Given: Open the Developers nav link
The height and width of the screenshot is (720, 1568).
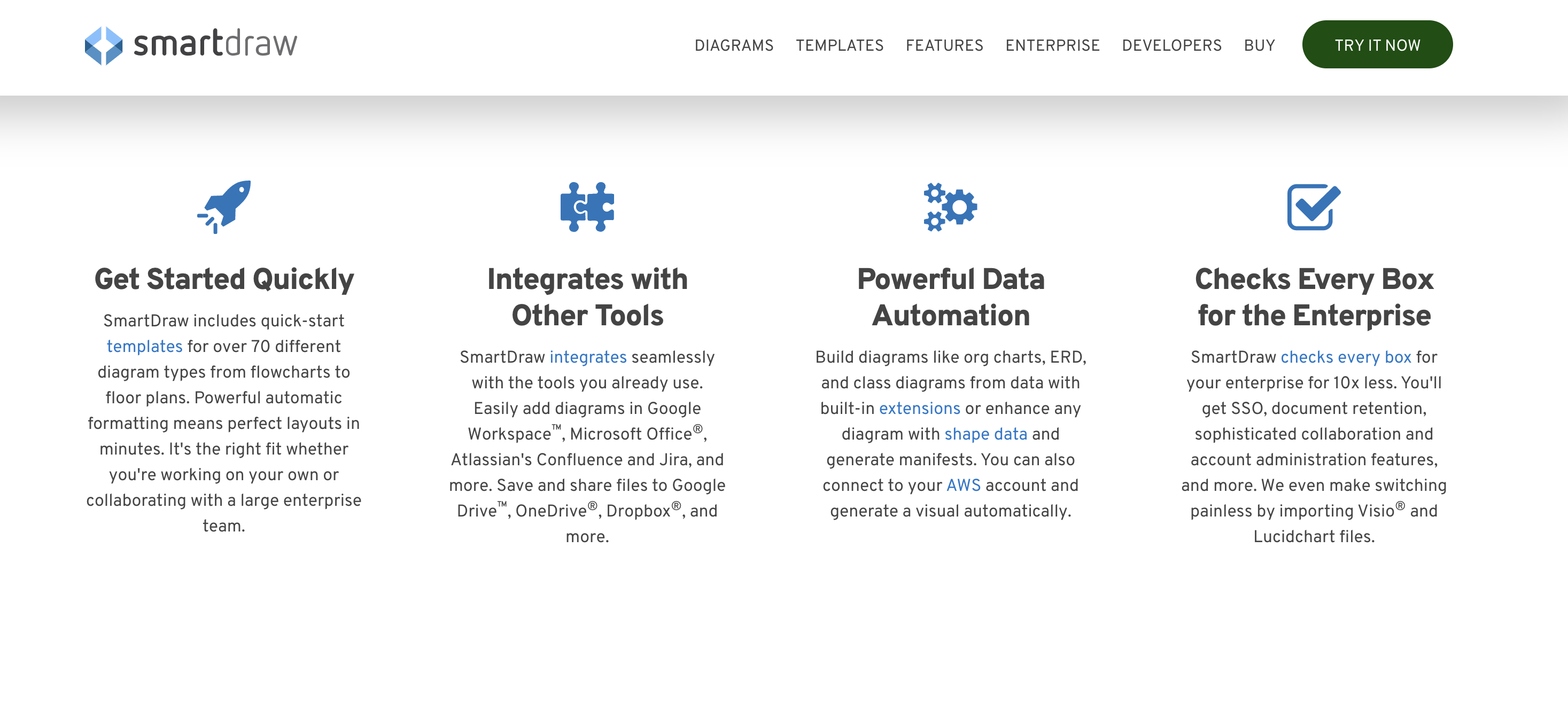Looking at the screenshot, I should point(1171,45).
